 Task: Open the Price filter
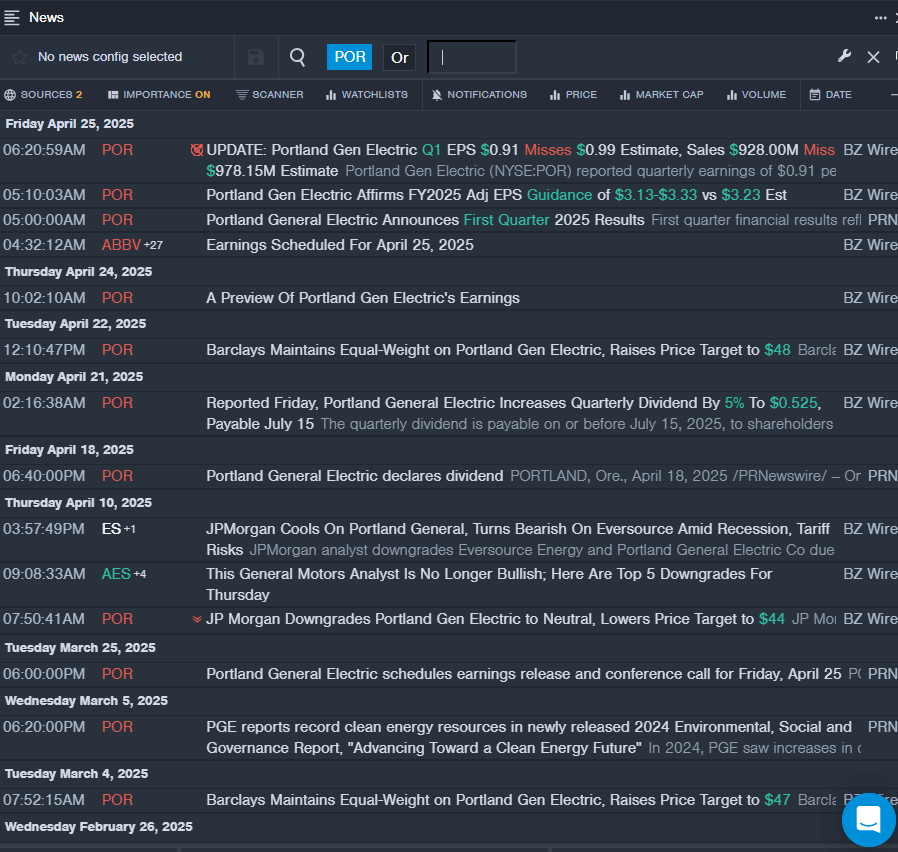click(x=573, y=94)
